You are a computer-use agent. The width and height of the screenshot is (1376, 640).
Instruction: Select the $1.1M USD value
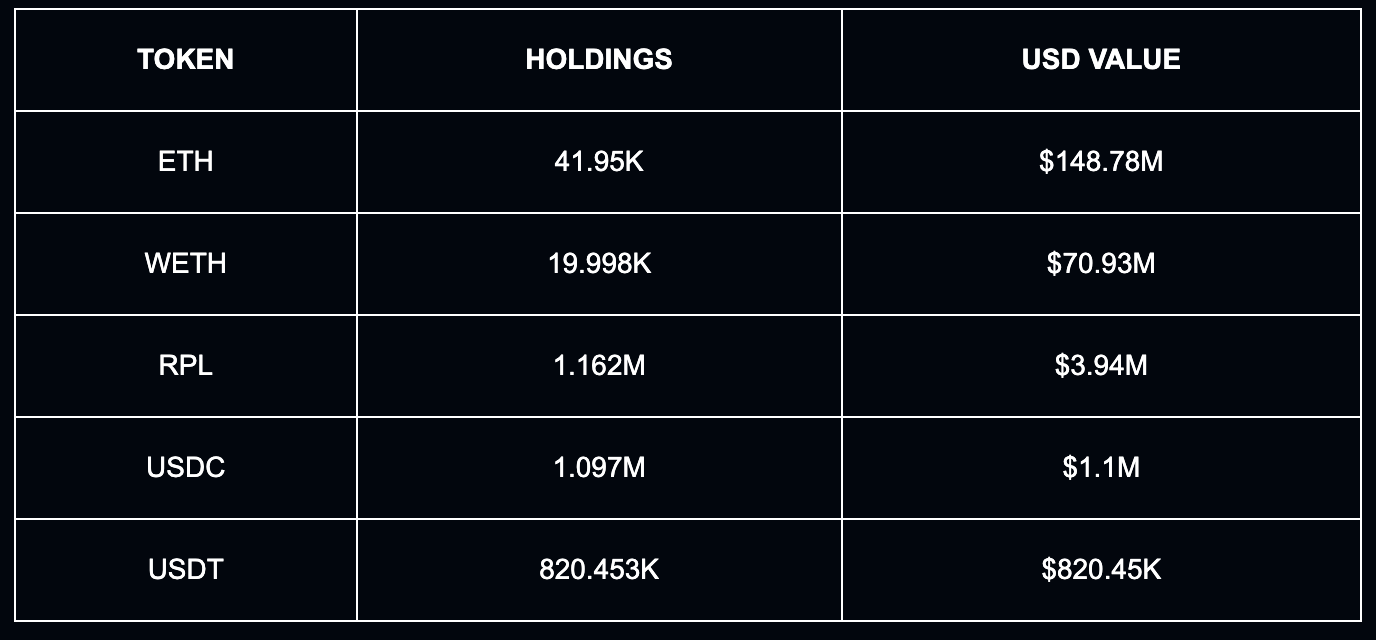point(1101,467)
